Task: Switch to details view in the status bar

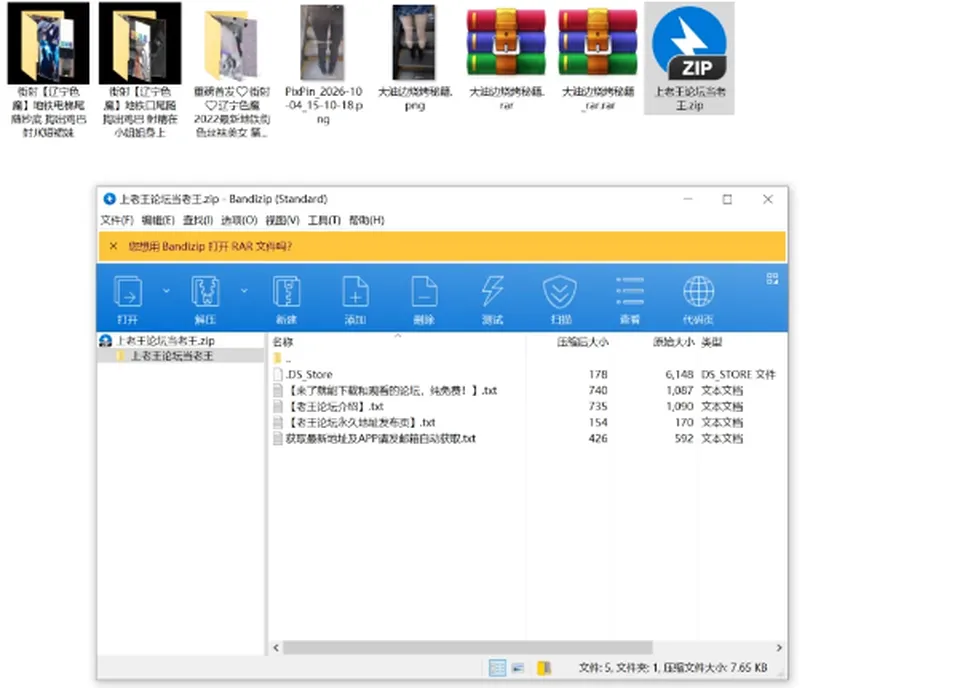Action: (x=497, y=668)
